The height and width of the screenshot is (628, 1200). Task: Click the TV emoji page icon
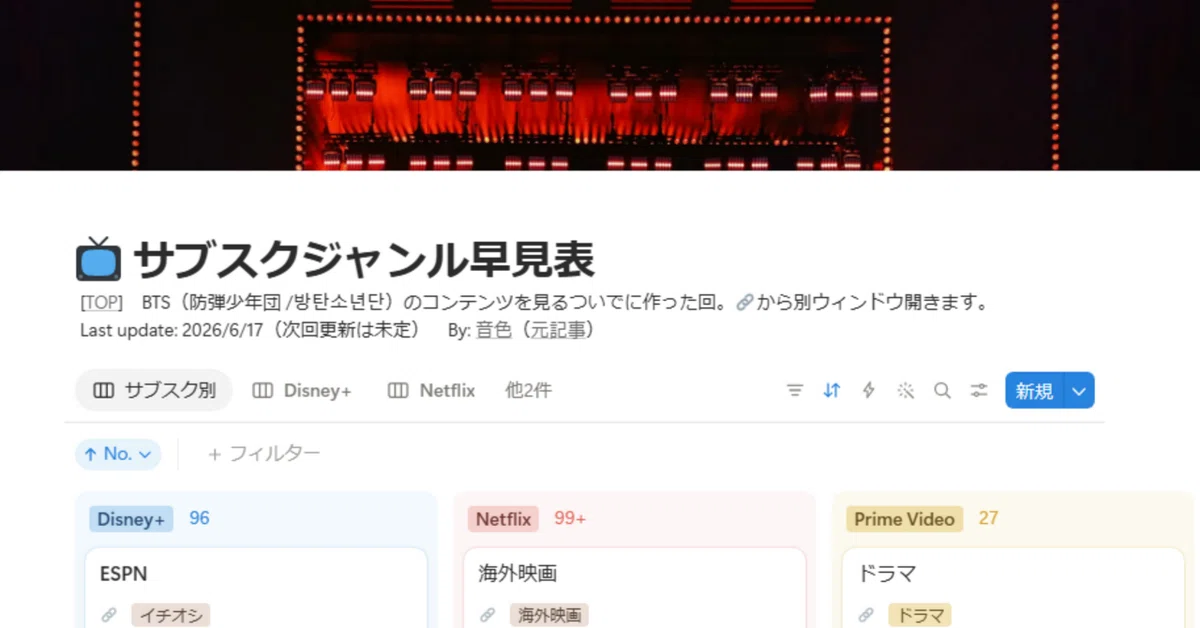[x=99, y=259]
